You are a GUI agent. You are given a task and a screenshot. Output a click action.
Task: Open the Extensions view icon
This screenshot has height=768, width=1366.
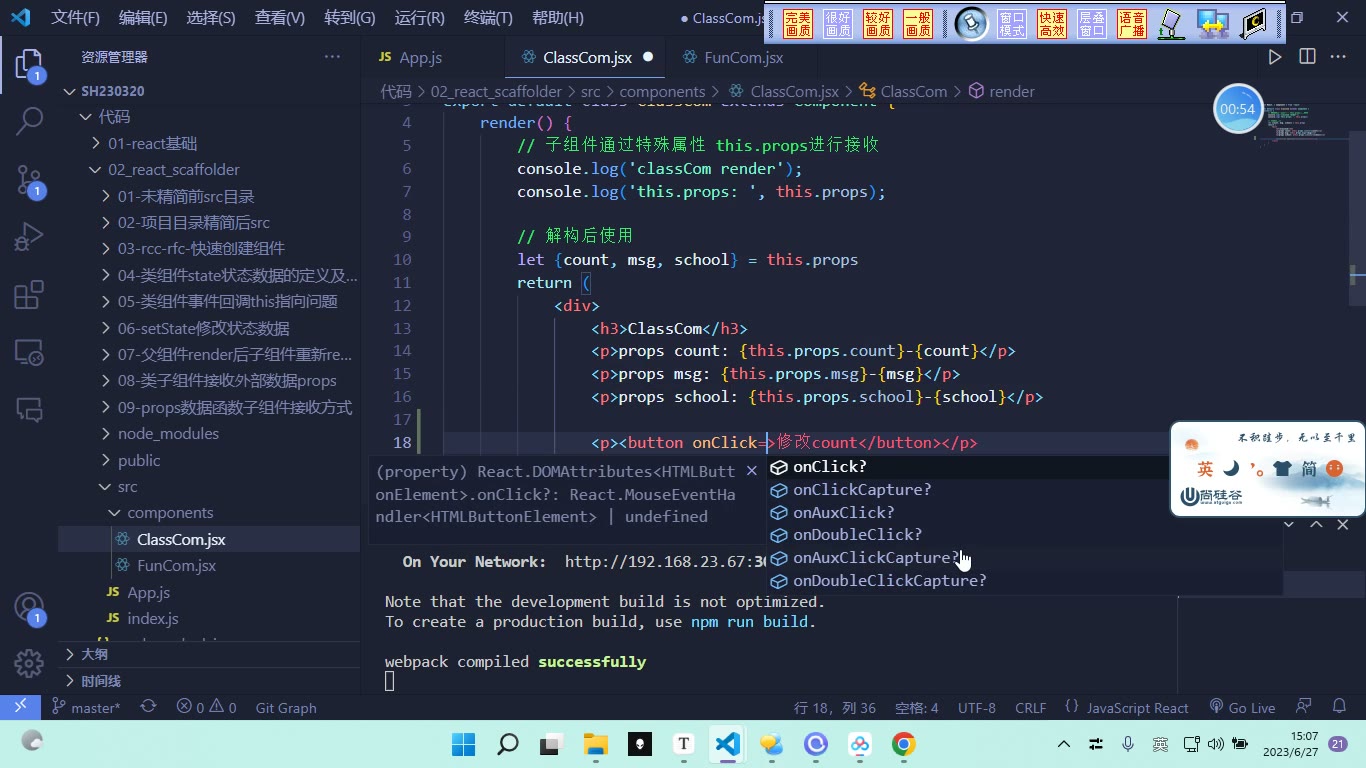[x=29, y=295]
